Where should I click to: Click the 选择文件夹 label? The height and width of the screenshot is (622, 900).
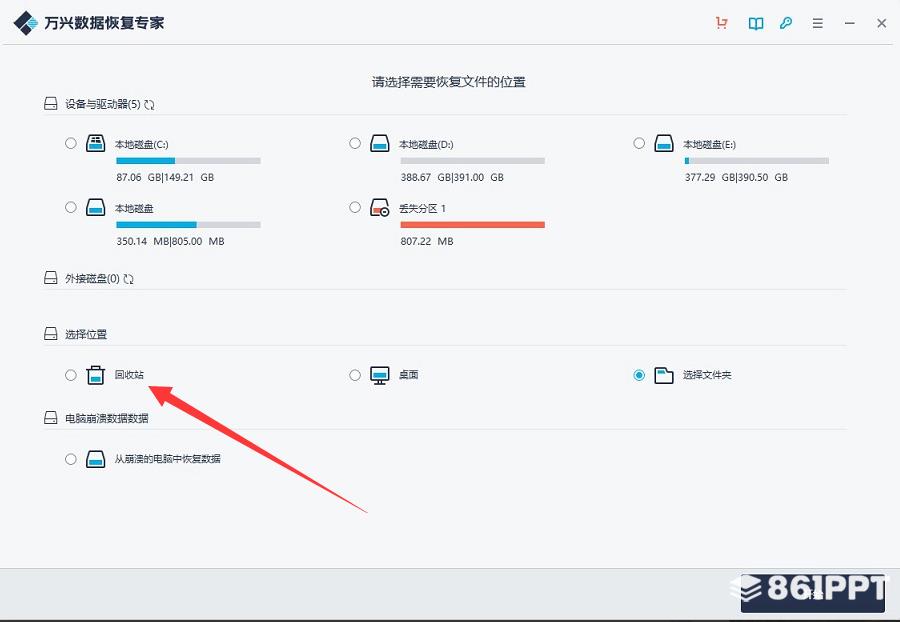707,375
